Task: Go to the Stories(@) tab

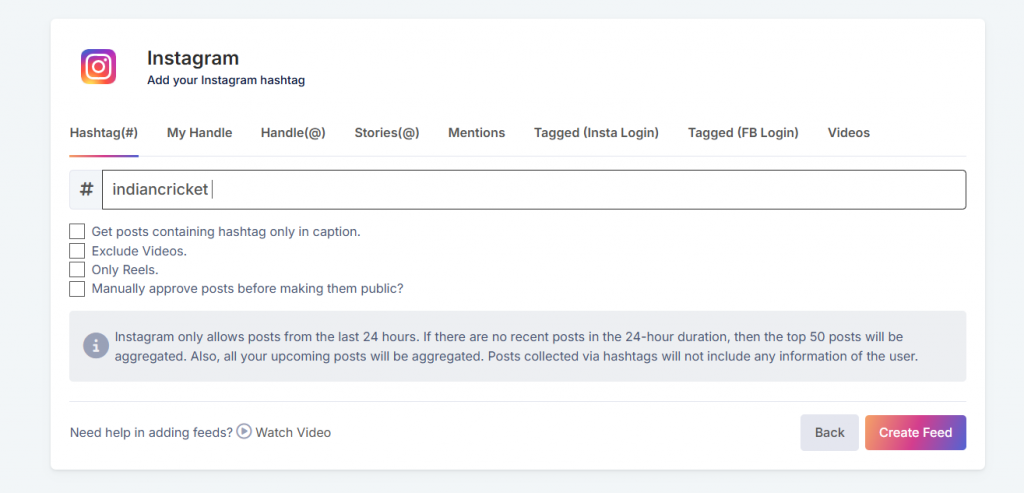Action: [386, 133]
